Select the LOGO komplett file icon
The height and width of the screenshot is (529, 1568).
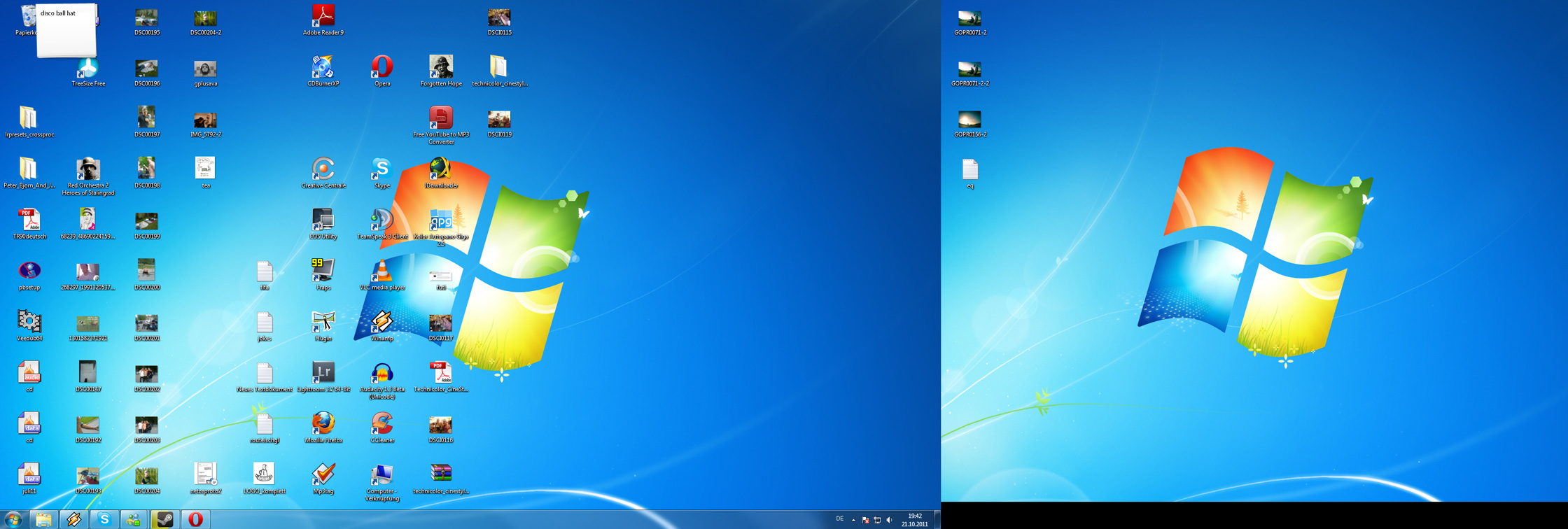tap(265, 479)
